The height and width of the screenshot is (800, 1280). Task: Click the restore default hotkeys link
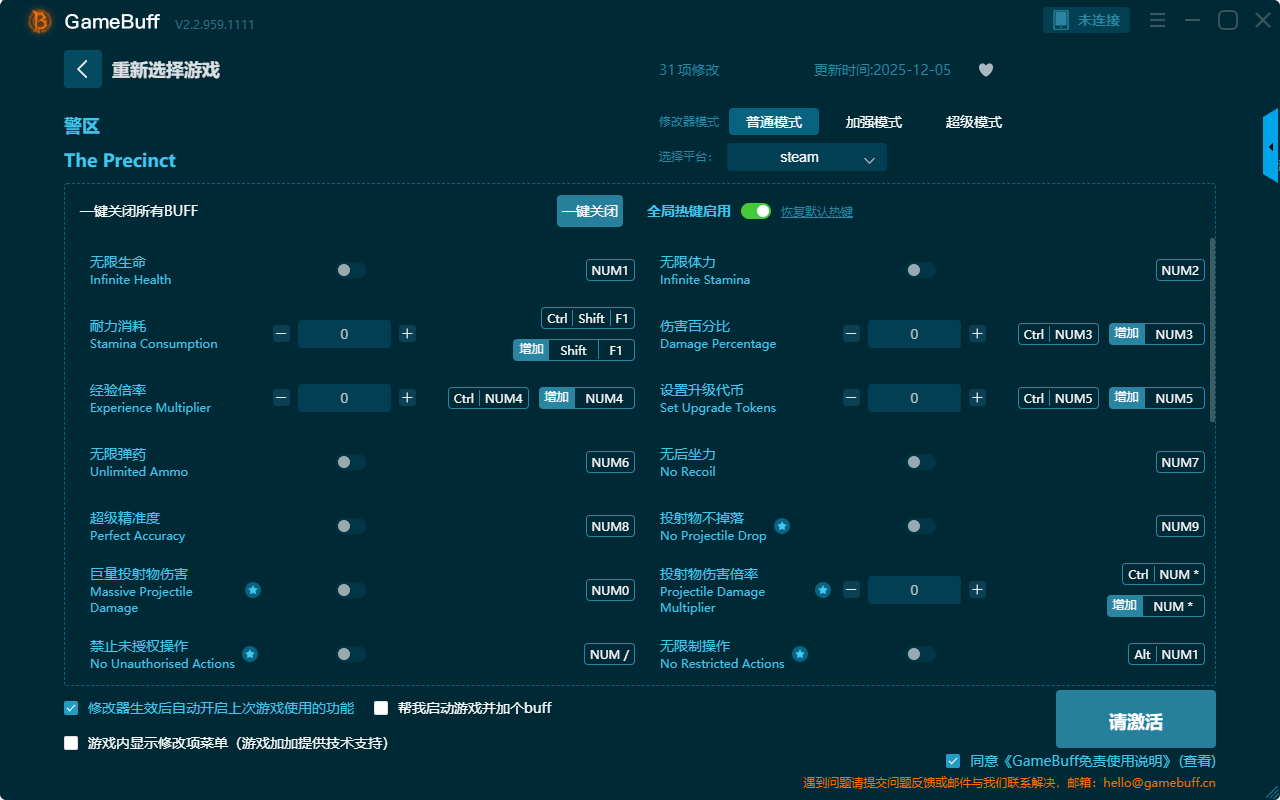pyautogui.click(x=816, y=212)
